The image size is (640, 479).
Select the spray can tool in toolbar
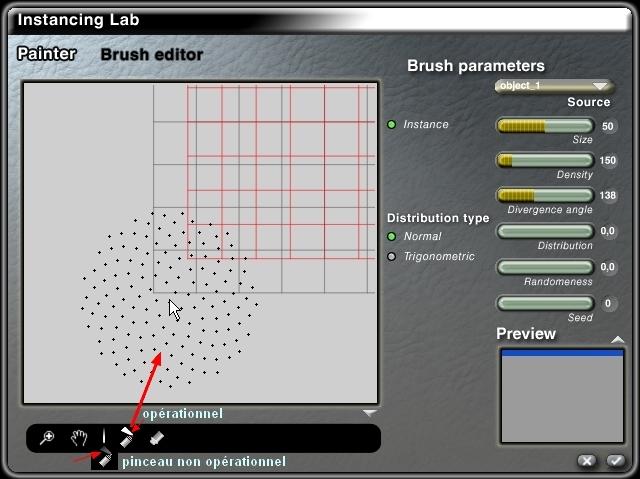(127, 437)
